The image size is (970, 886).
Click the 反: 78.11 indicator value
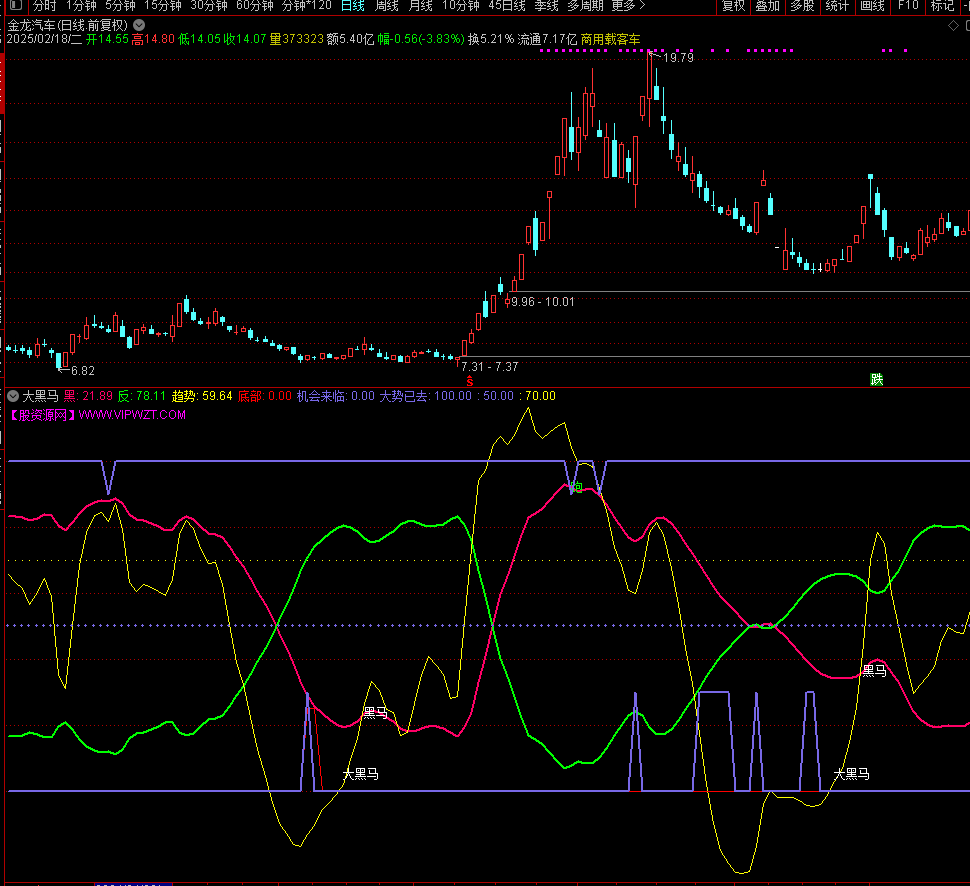[x=142, y=396]
